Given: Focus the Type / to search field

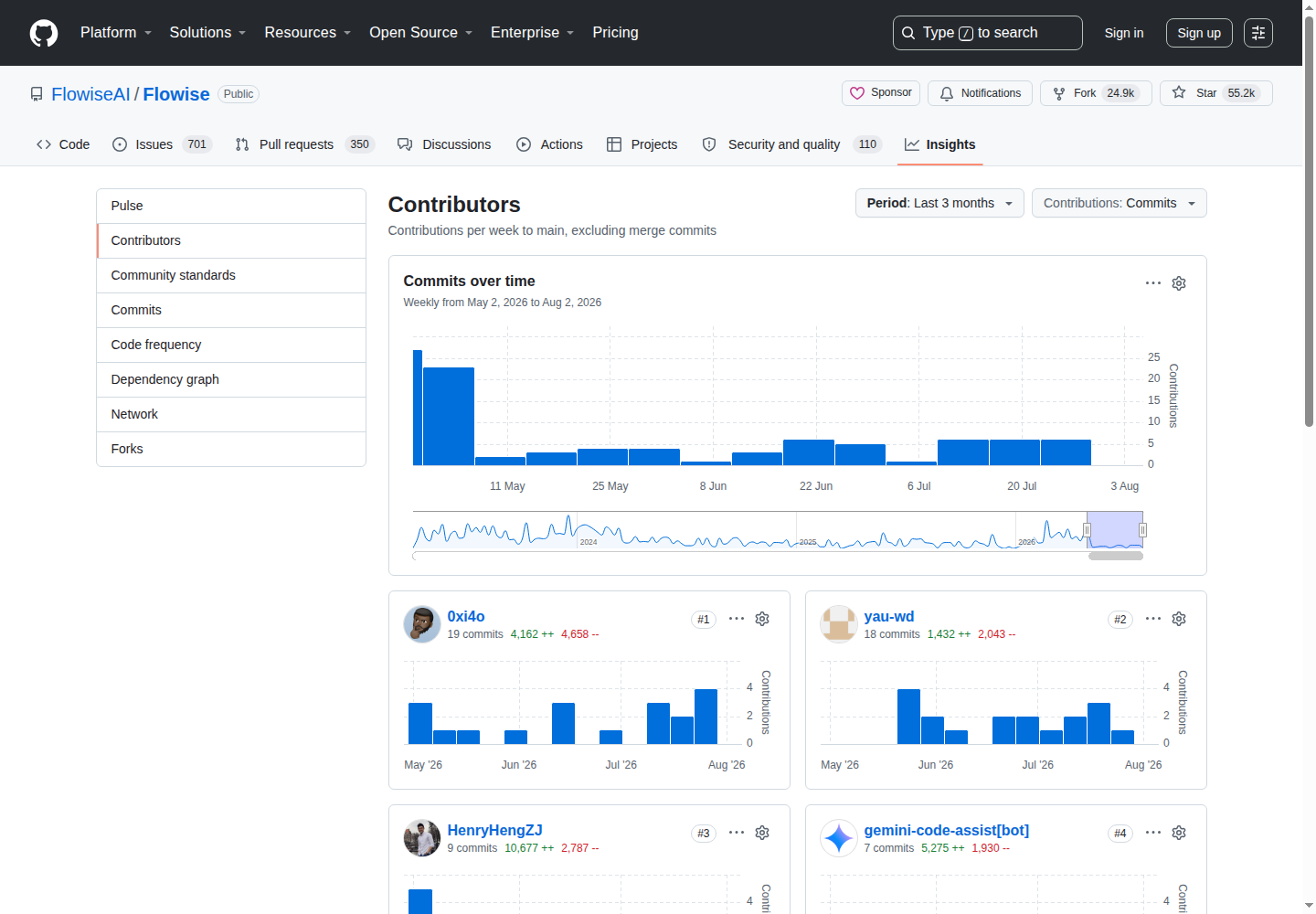Looking at the screenshot, I should point(988,33).
